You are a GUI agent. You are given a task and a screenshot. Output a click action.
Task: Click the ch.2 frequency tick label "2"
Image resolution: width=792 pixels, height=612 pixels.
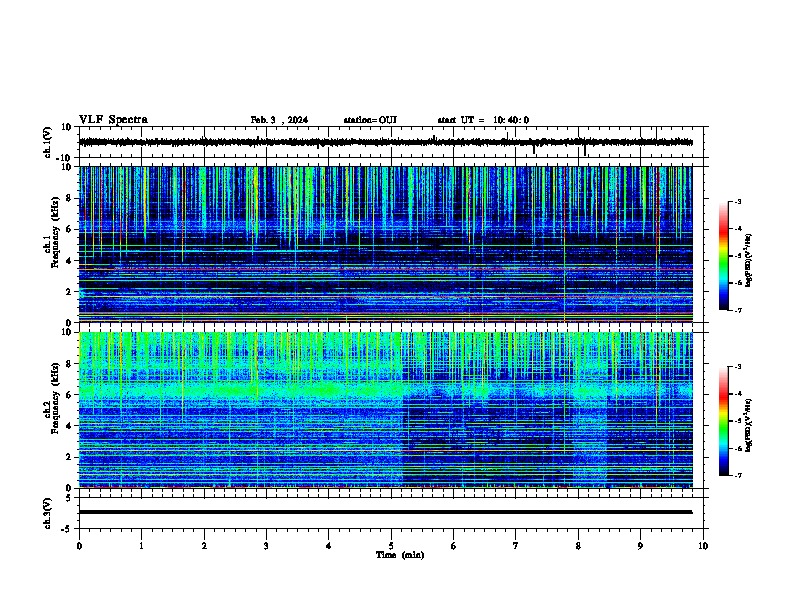click(x=70, y=457)
